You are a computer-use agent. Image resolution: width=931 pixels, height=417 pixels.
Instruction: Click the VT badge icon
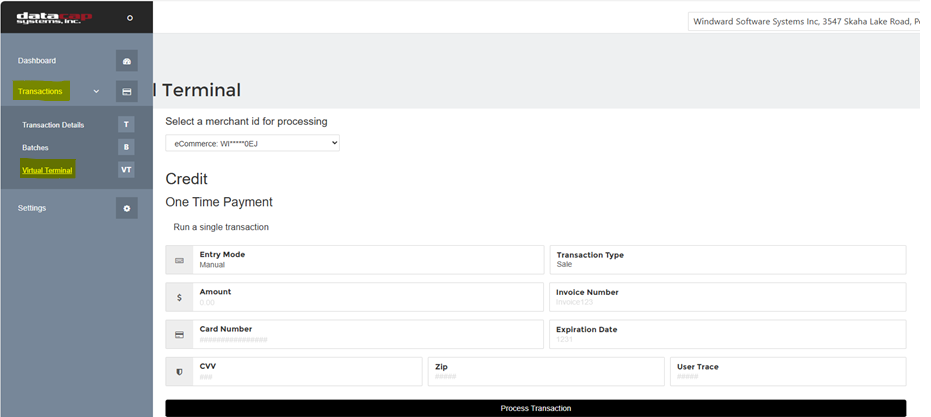pyautogui.click(x=126, y=170)
